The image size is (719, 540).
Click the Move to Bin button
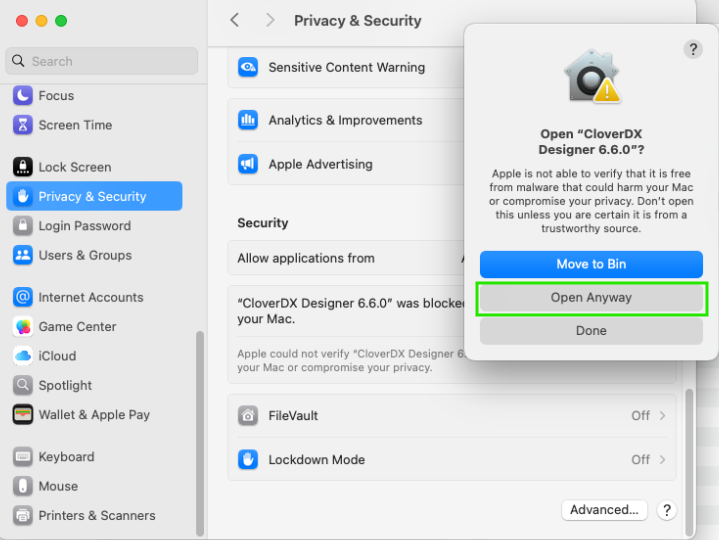(591, 264)
